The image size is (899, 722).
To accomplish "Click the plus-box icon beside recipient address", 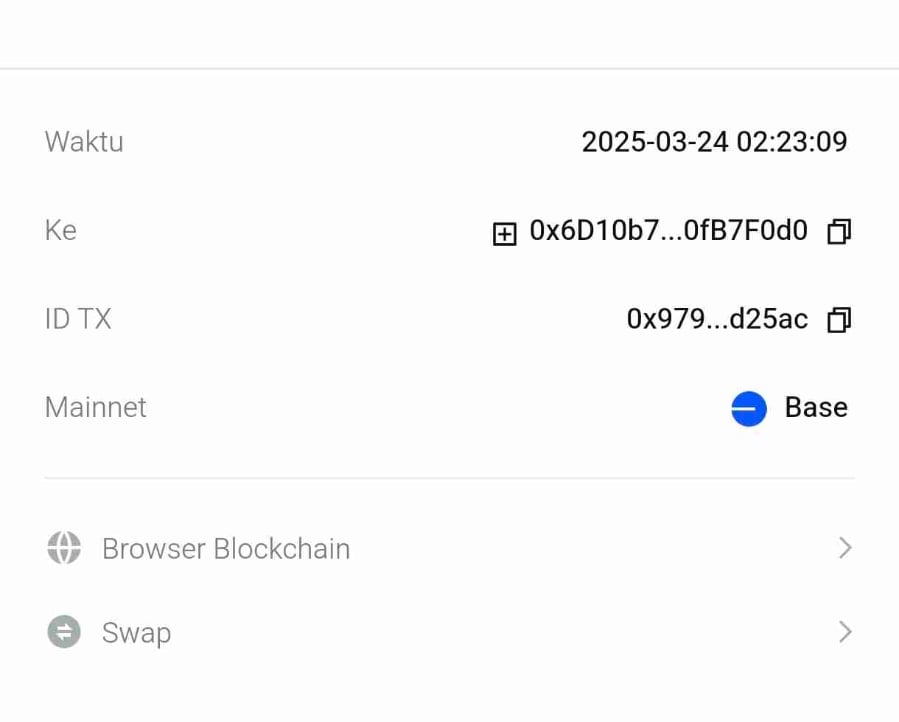I will [x=505, y=234].
